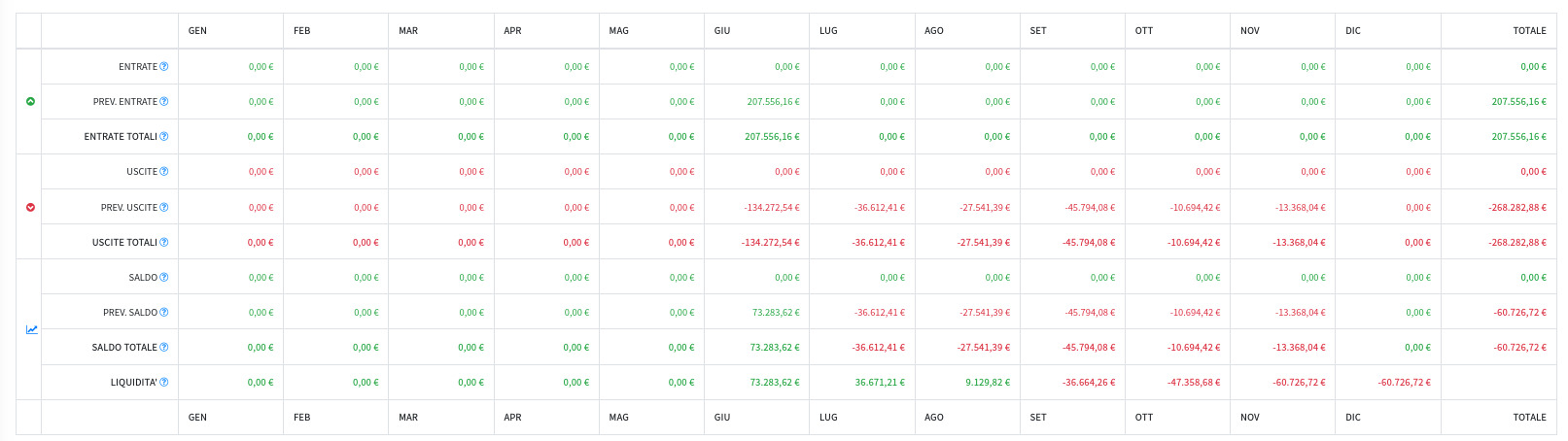Click the SET column header in footer
Image resolution: width=1568 pixels, height=441 pixels.
click(x=1038, y=418)
